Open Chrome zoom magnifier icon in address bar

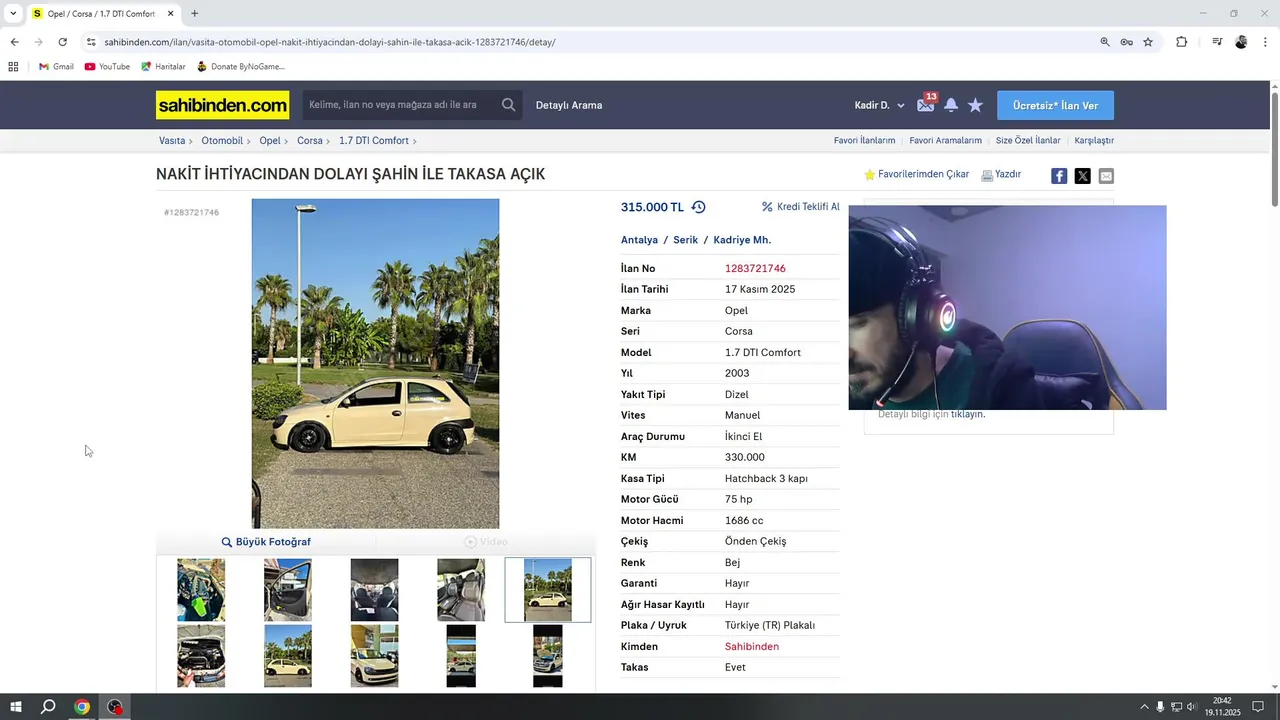pyautogui.click(x=1105, y=42)
